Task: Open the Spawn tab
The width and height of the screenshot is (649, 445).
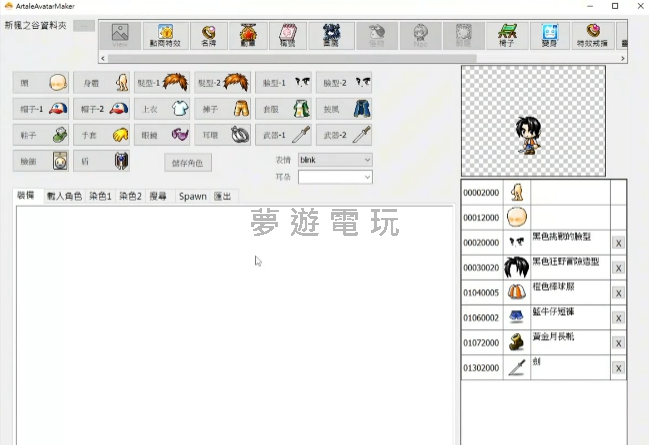Action: click(x=192, y=196)
